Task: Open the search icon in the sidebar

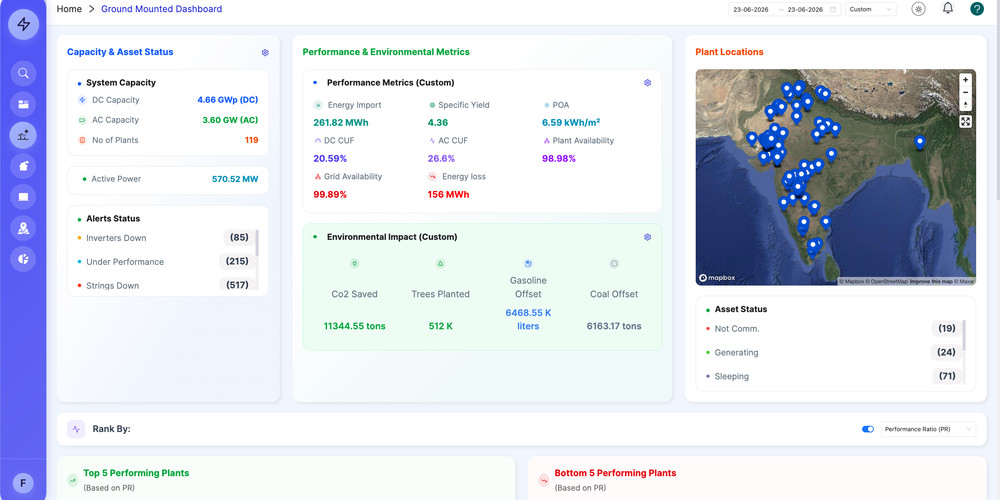Action: tap(23, 73)
